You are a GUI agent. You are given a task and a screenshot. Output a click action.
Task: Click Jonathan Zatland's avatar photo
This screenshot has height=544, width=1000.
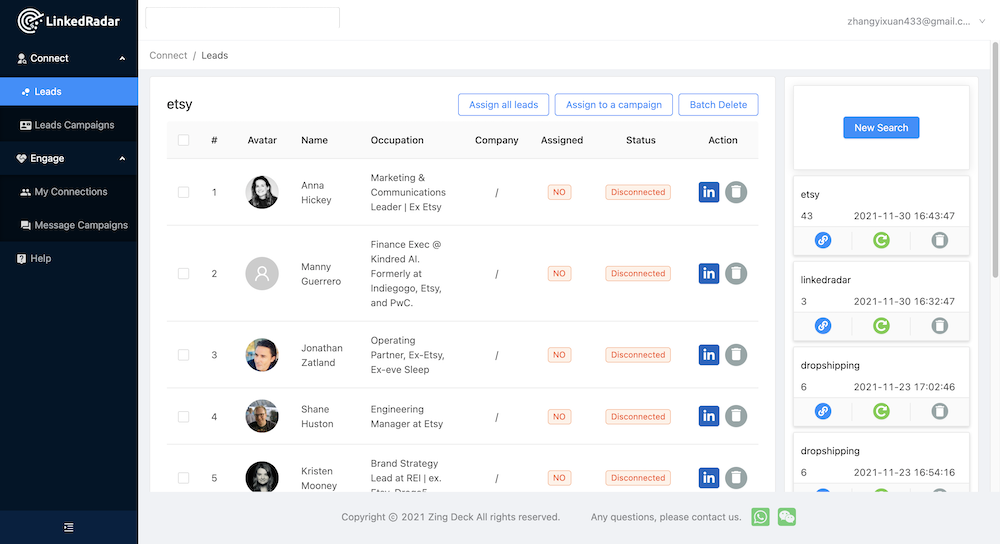click(x=262, y=355)
